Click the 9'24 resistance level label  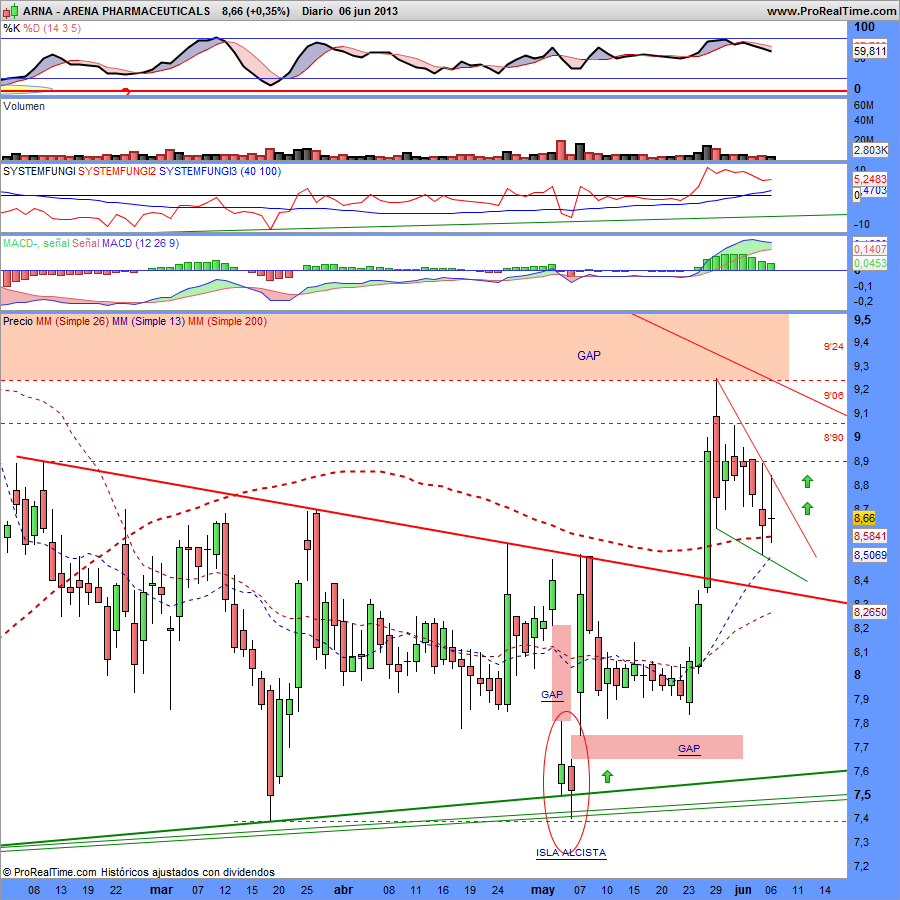(x=833, y=347)
